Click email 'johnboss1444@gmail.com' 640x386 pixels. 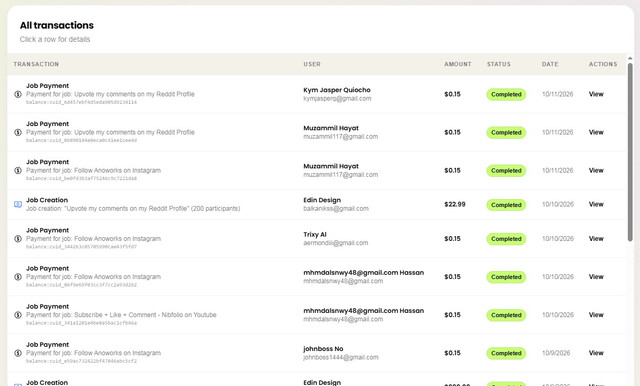(x=340, y=357)
